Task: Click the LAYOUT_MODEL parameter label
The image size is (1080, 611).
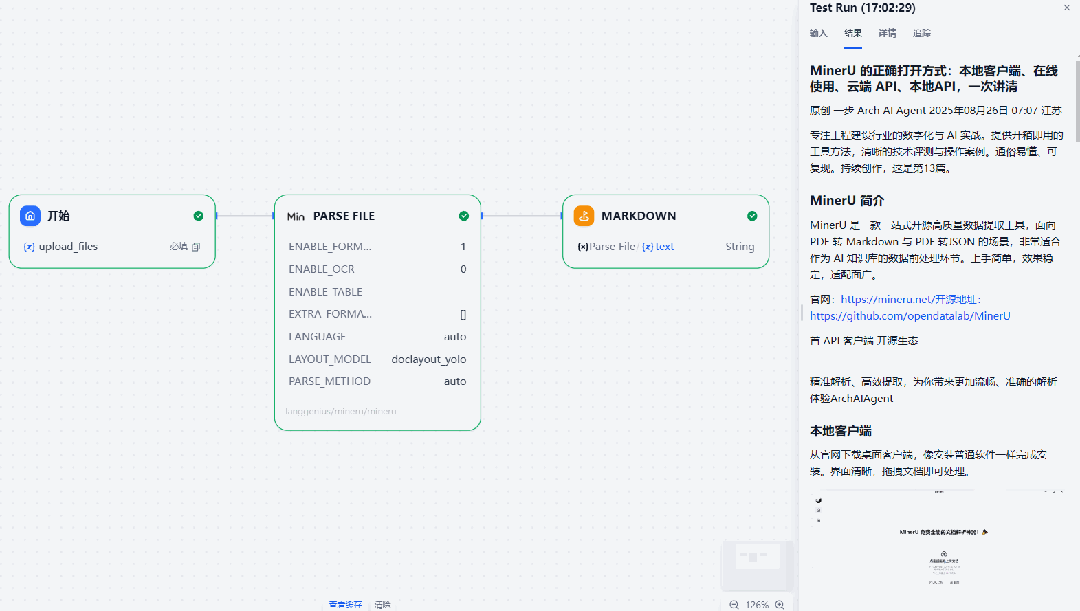Action: point(329,359)
